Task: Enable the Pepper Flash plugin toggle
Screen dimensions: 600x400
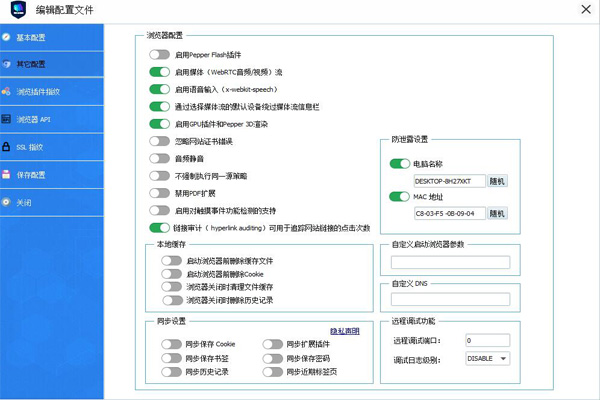Action: pos(160,55)
